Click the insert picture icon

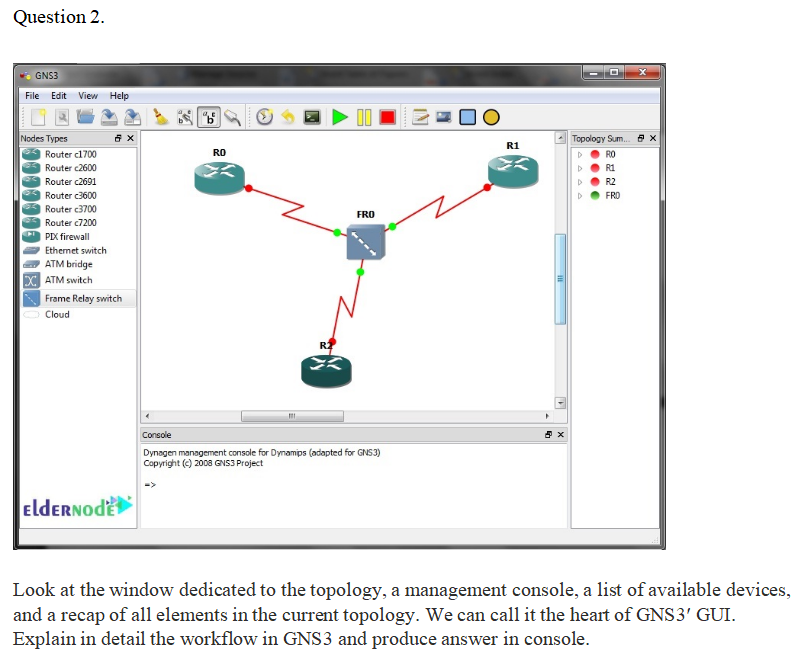point(444,118)
